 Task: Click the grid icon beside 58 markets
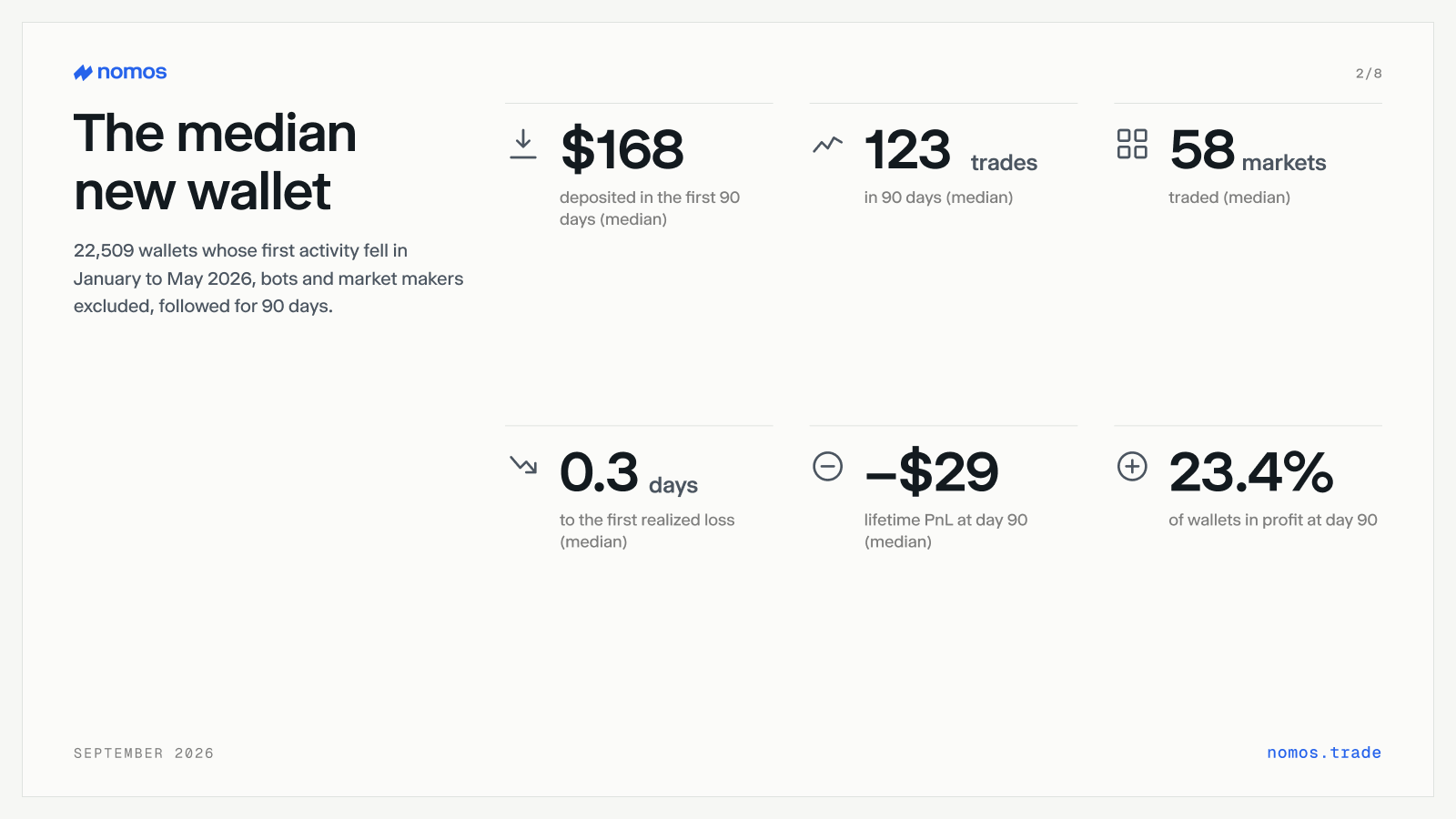[x=1132, y=144]
